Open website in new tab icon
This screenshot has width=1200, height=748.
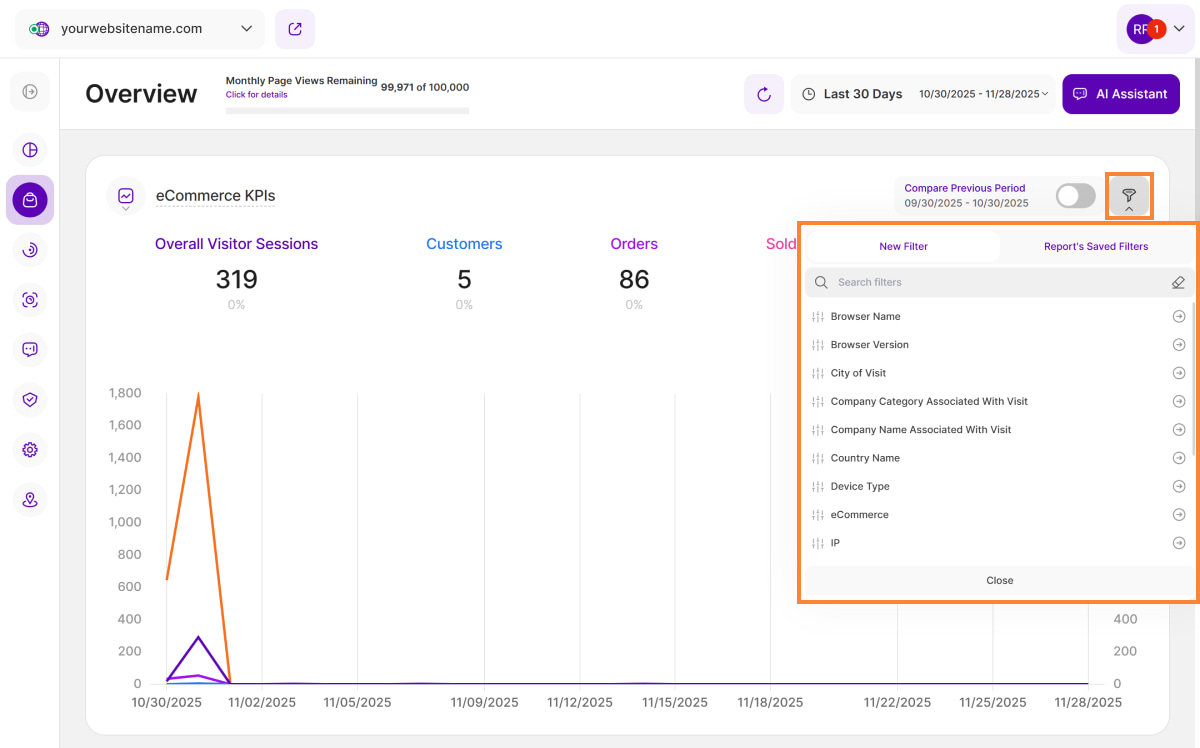295,29
